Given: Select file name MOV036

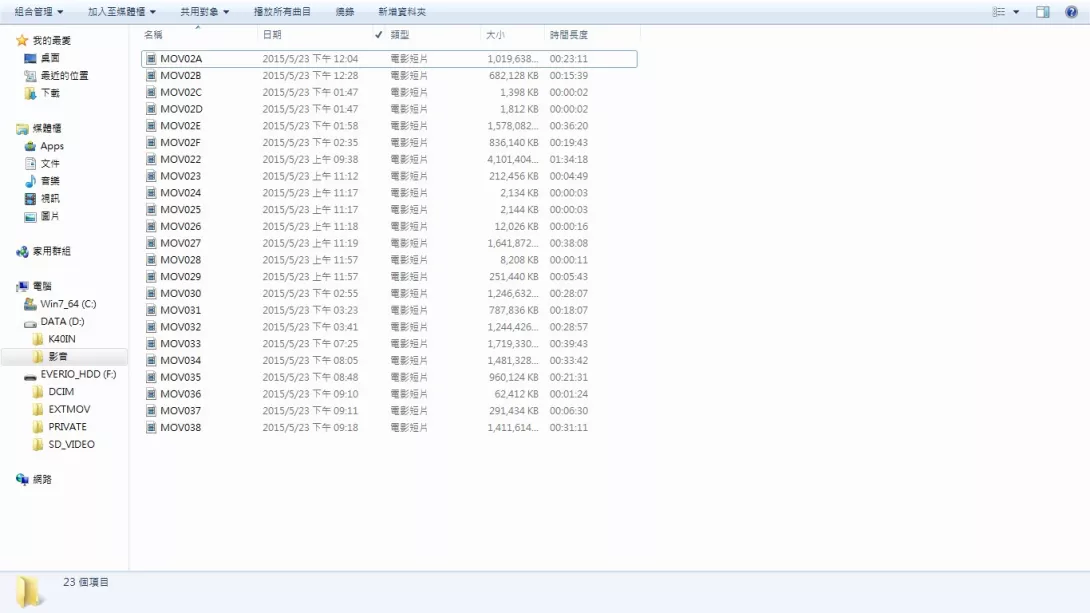Looking at the screenshot, I should pyautogui.click(x=181, y=394).
